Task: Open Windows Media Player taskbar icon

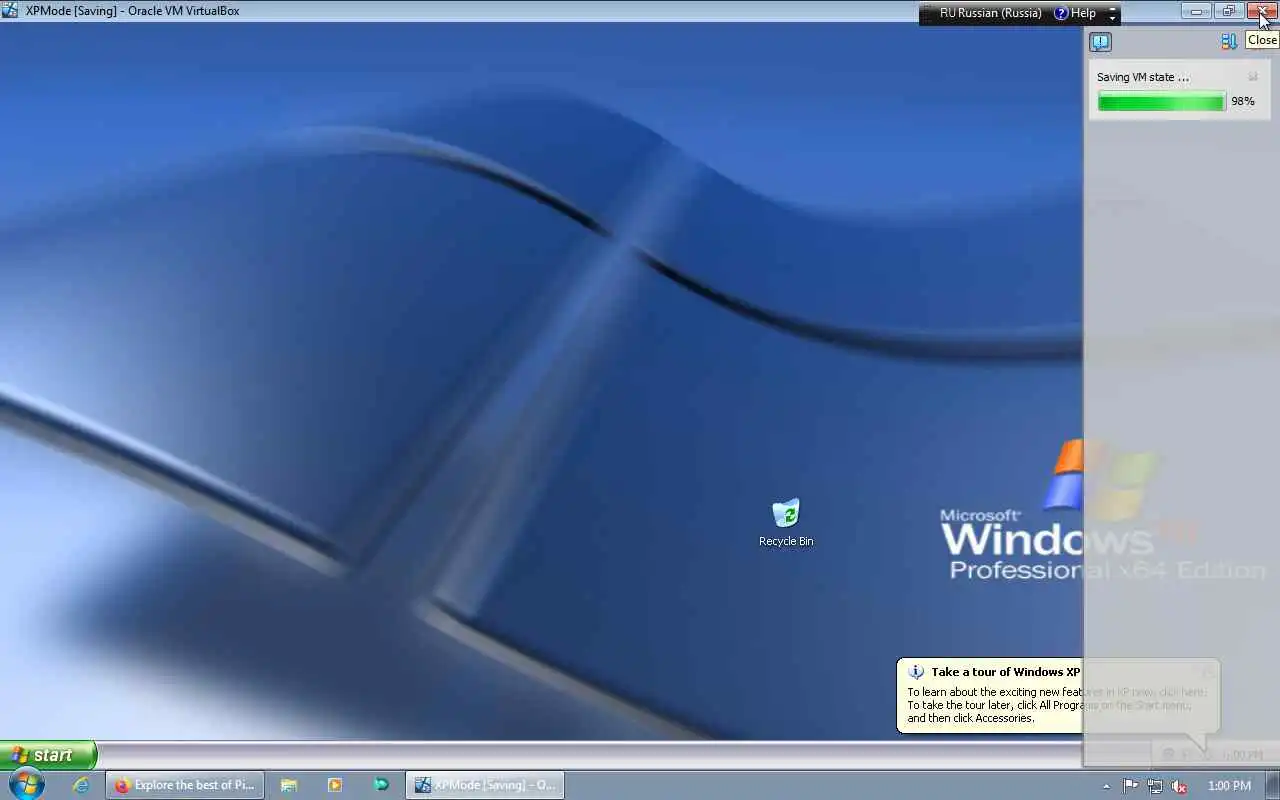Action: coord(335,785)
